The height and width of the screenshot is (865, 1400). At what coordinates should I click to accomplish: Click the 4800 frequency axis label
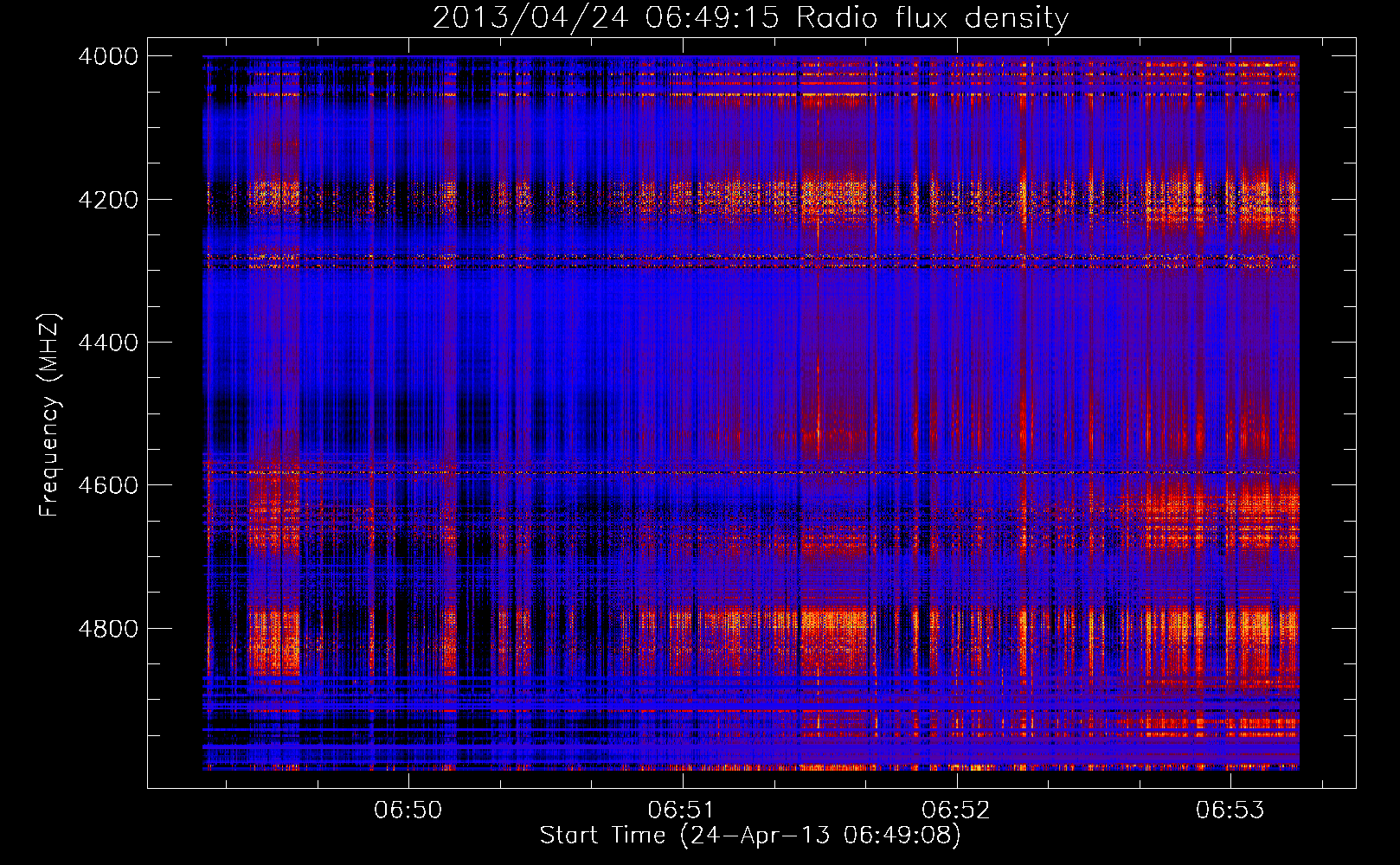[x=108, y=629]
